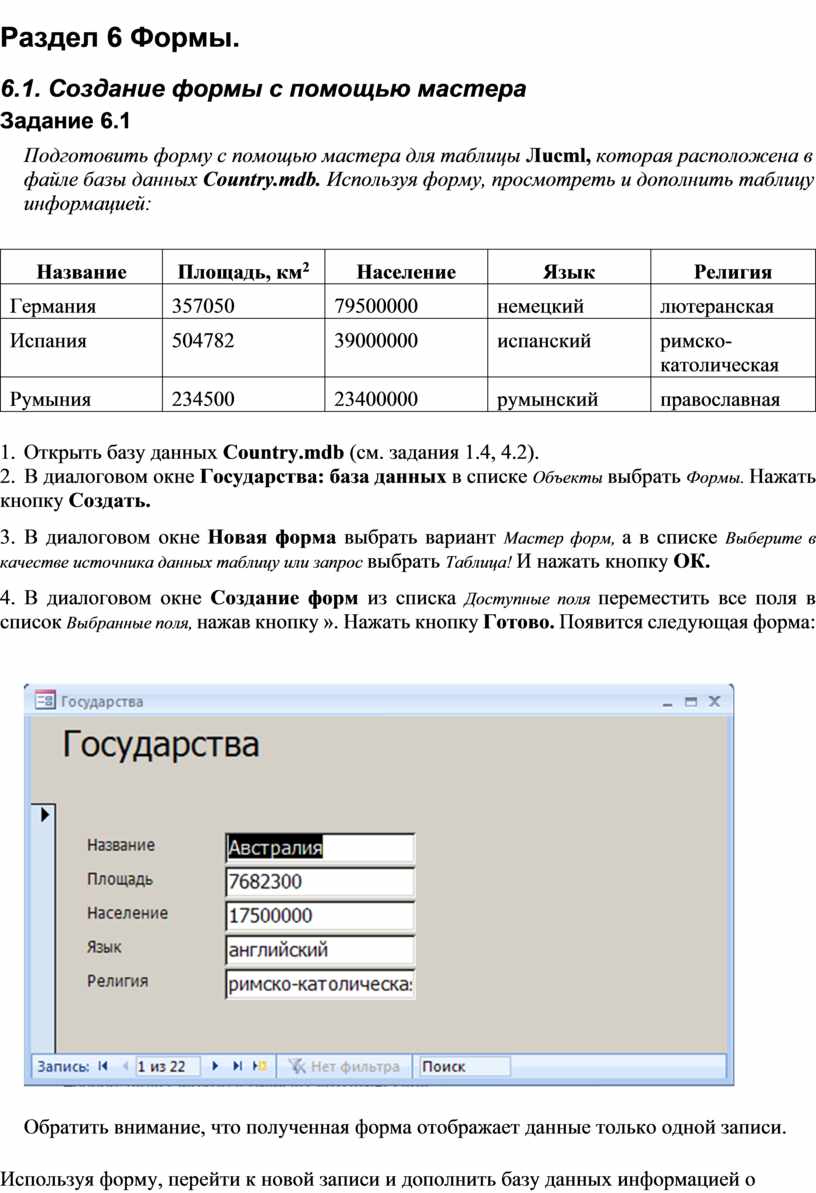This screenshot has height=1193, width=816.
Task: Go to first record in navigation bar
Action: coord(103,1066)
